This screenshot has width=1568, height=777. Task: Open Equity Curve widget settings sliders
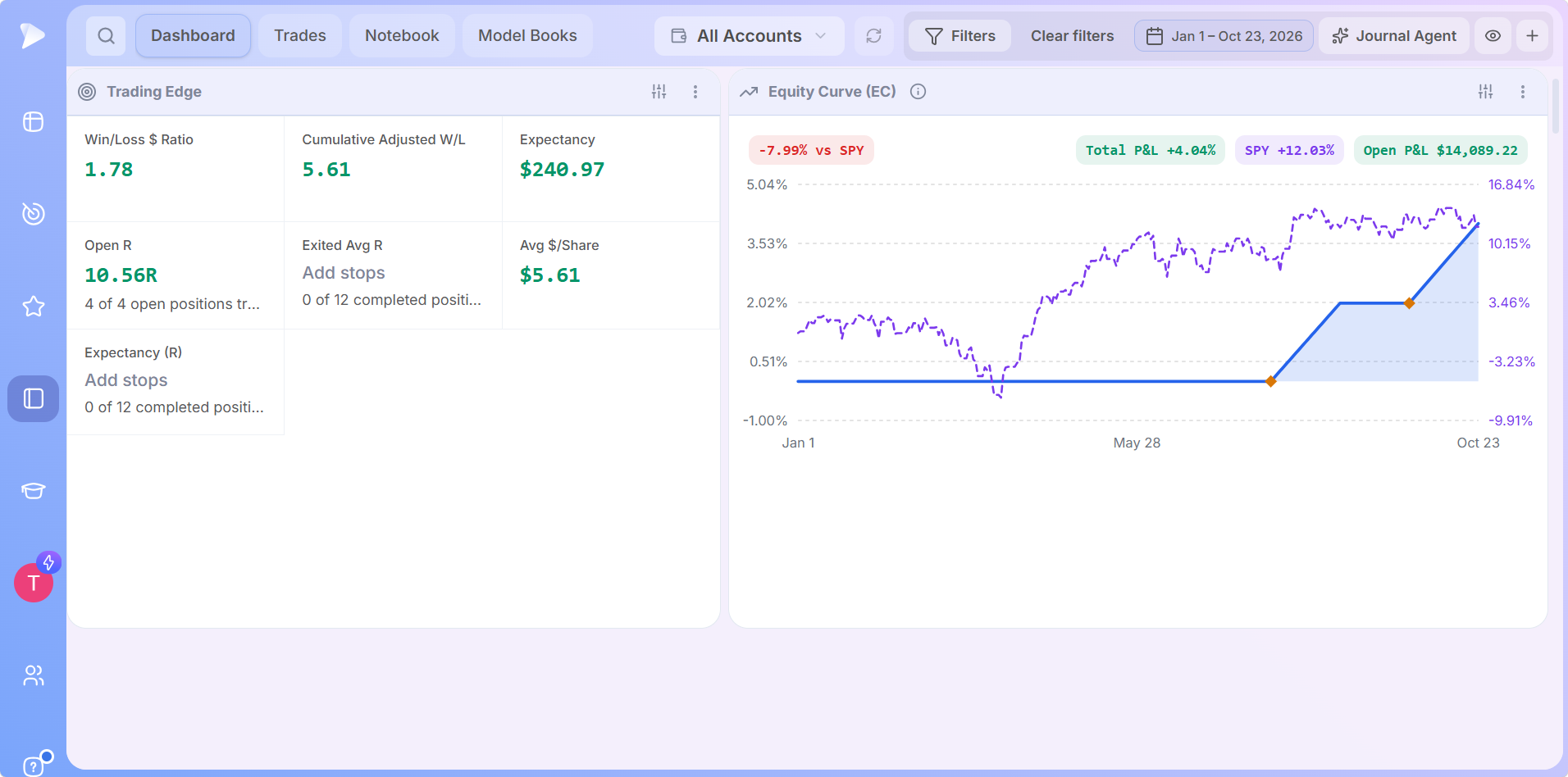tap(1486, 92)
